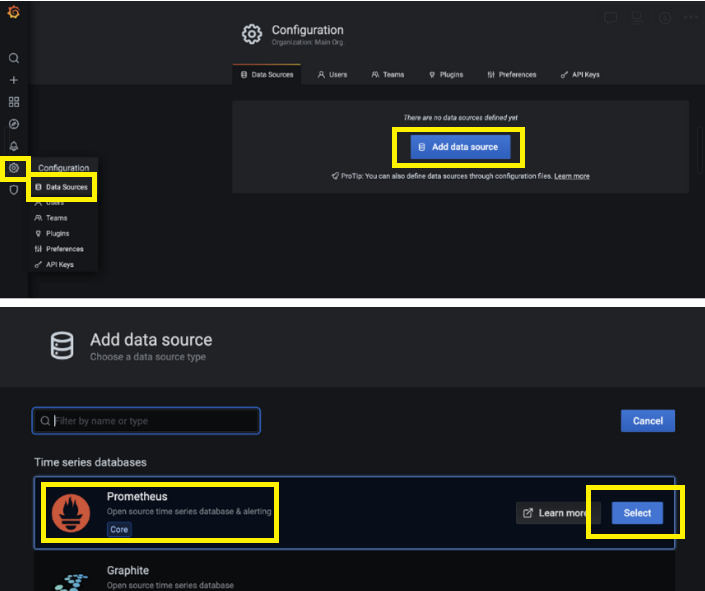Open the search icon in sidebar

point(14,58)
